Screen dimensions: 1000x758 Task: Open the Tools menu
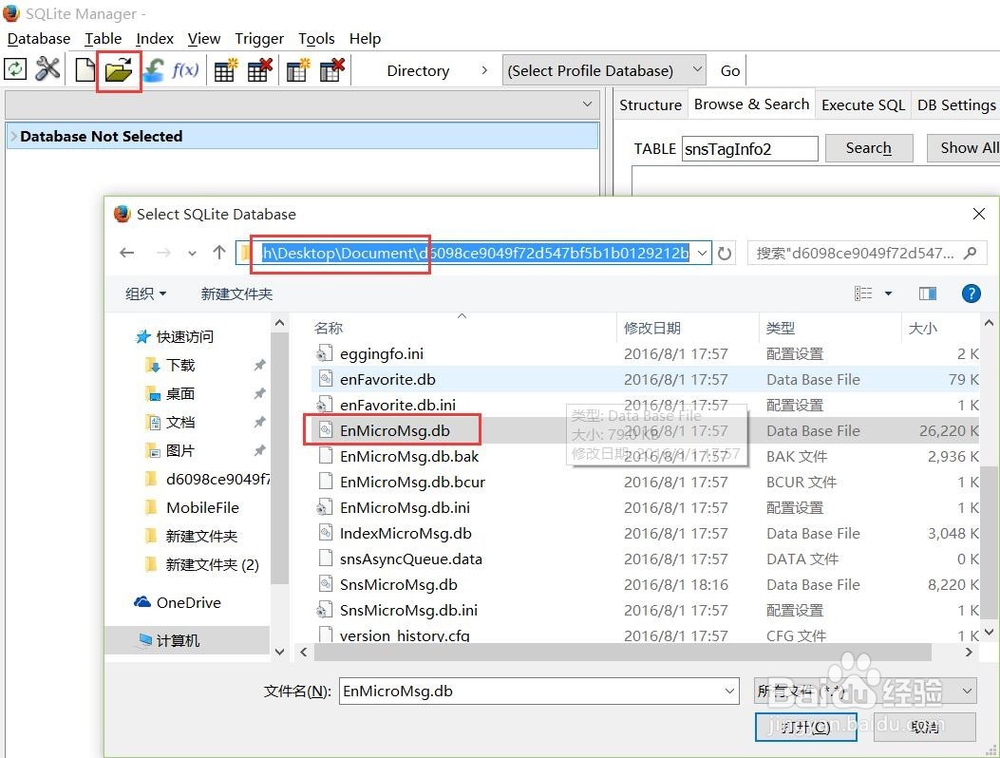316,39
